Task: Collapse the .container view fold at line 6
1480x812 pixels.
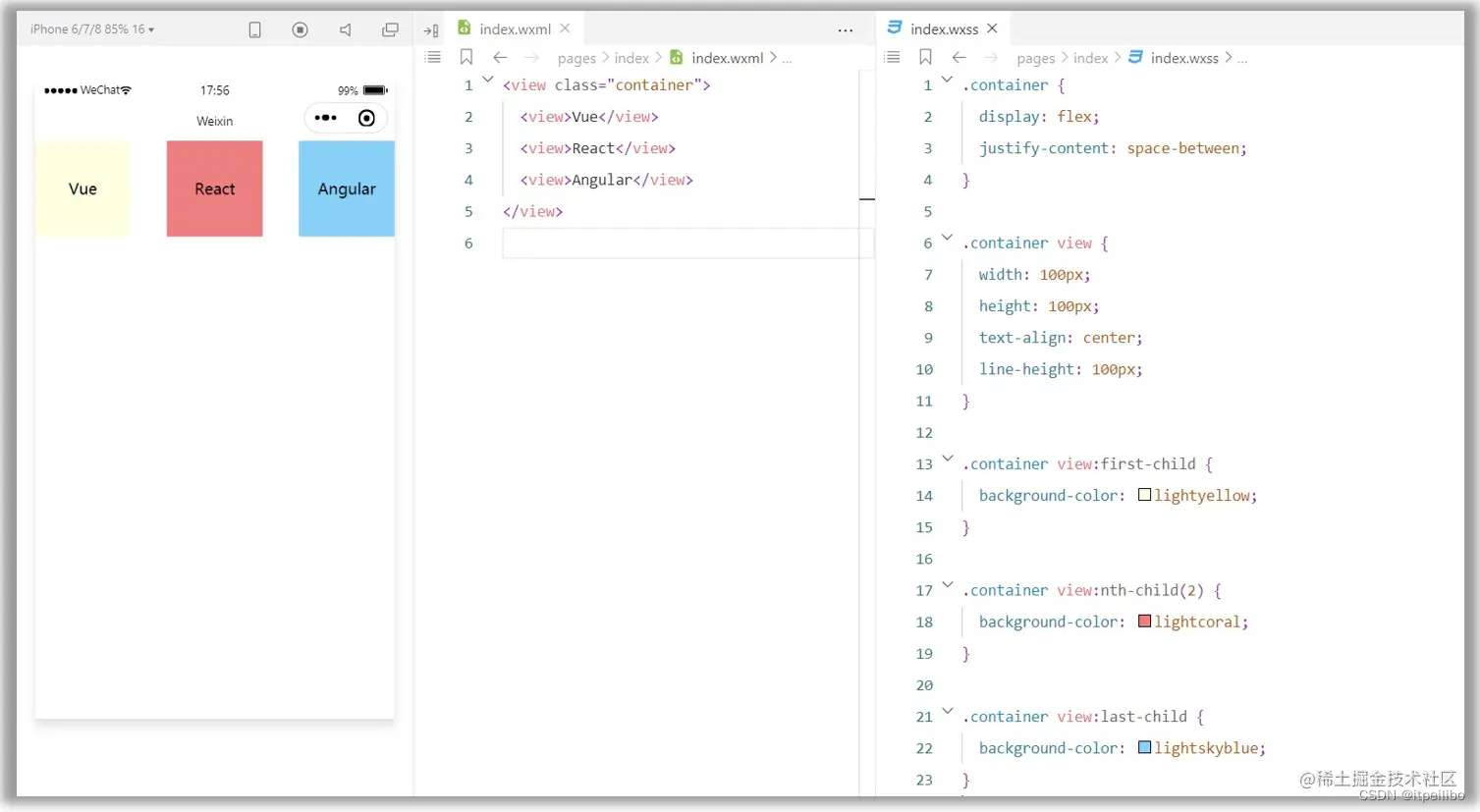Action: coord(947,238)
